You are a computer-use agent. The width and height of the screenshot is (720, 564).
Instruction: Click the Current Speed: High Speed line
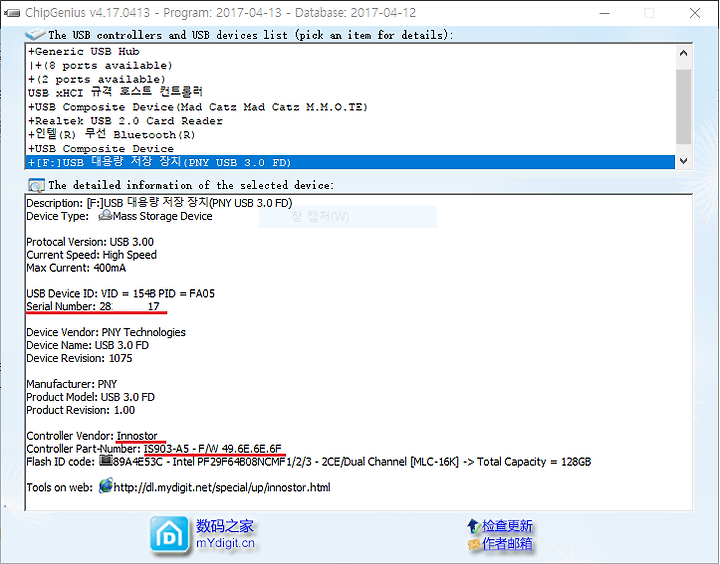pyautogui.click(x=91, y=255)
